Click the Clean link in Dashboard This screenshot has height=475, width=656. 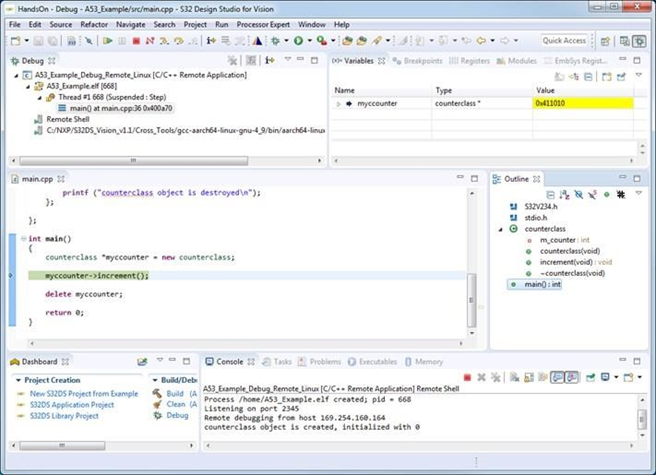176,404
